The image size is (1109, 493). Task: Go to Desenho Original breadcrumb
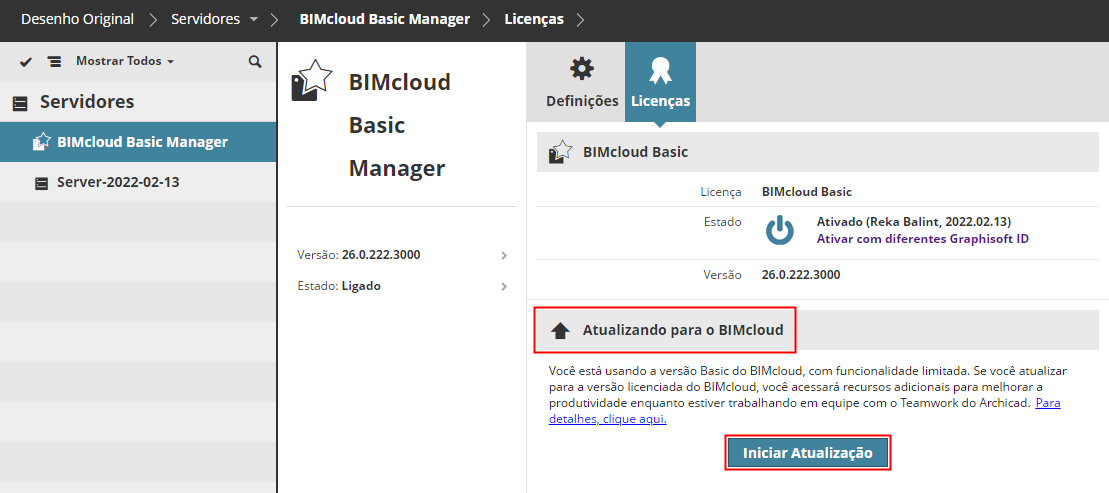tap(77, 20)
